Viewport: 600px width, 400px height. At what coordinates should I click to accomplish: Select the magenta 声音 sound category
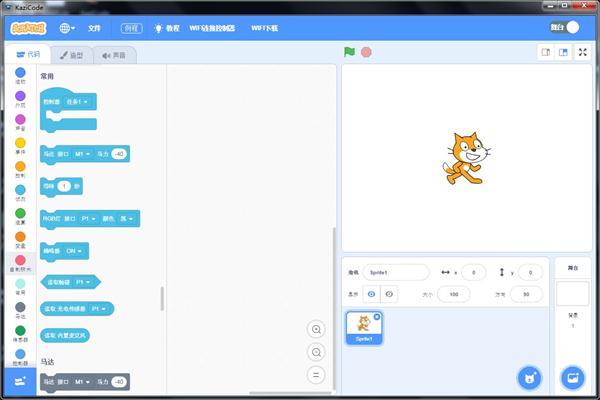20,122
